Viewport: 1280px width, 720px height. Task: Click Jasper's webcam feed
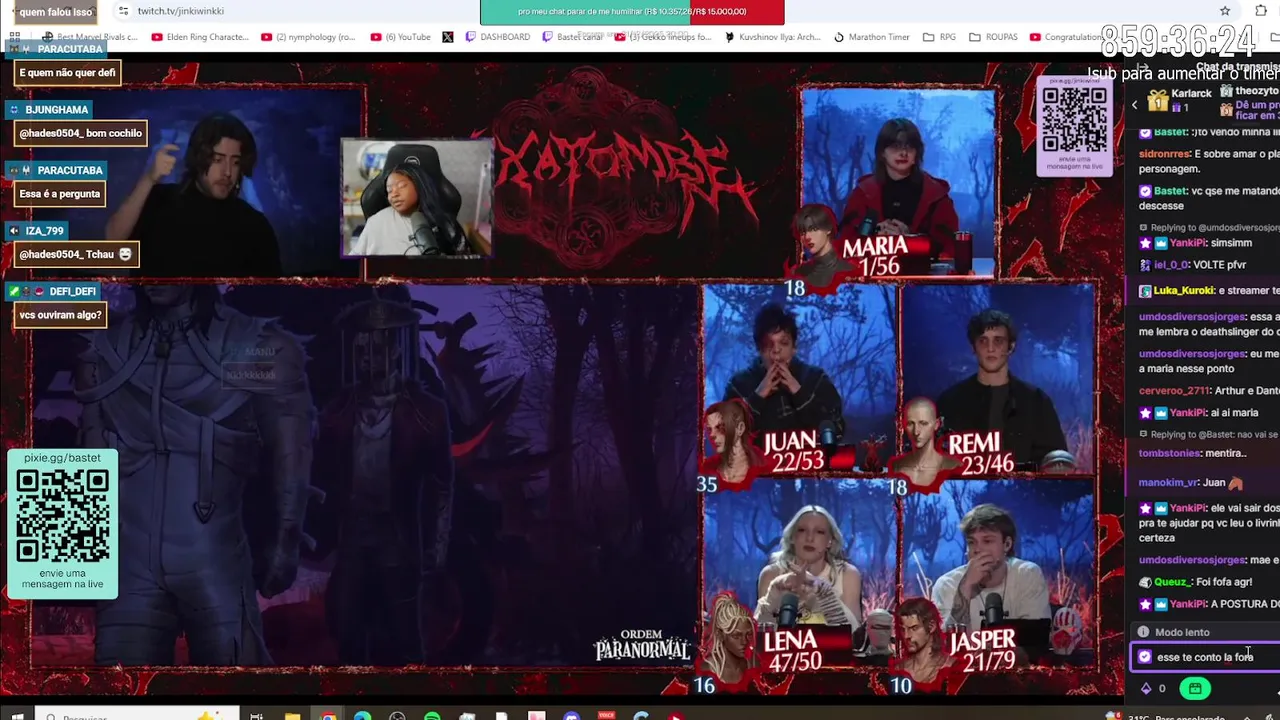point(996,575)
